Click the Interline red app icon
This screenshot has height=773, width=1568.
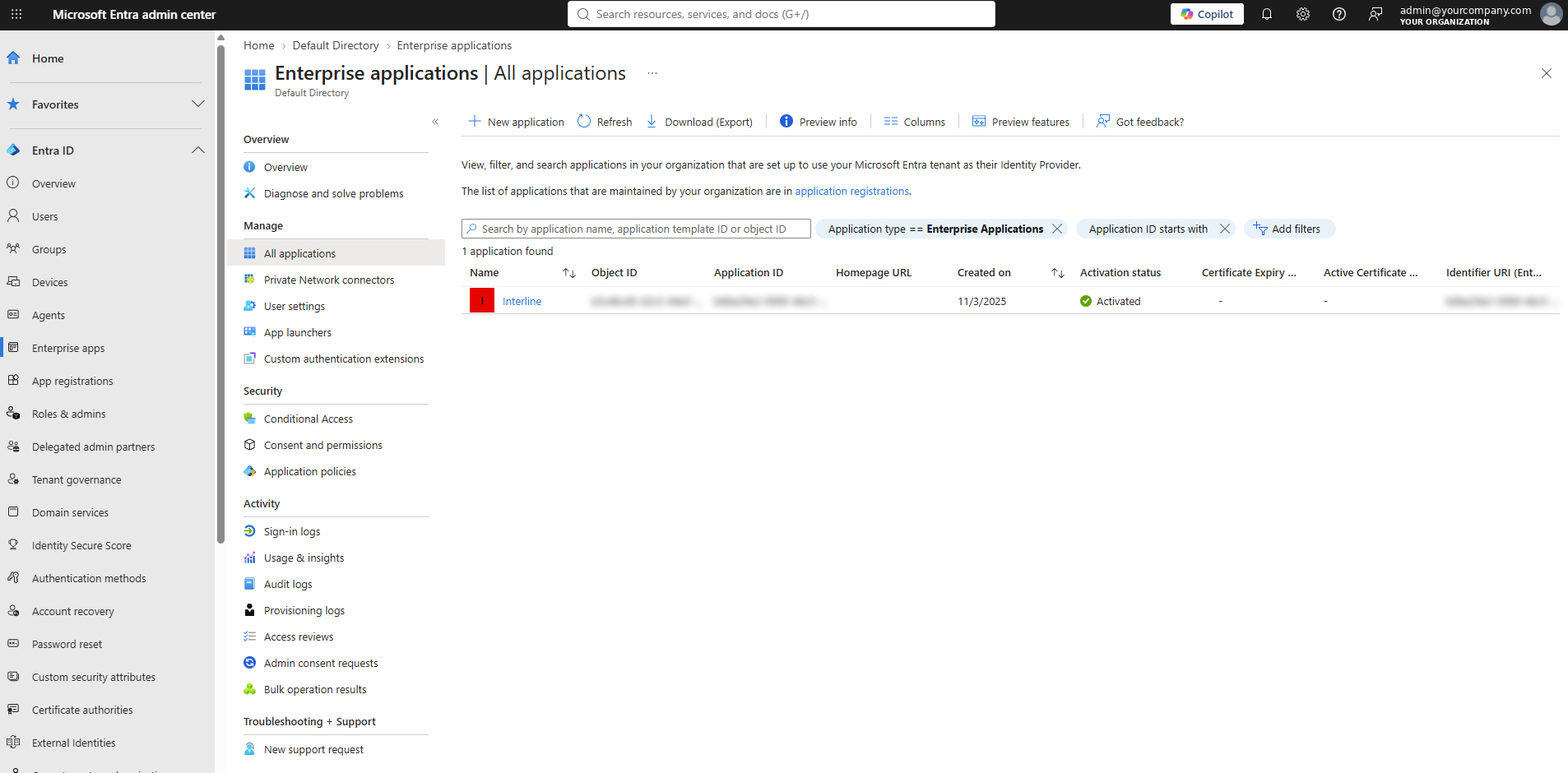coord(482,301)
